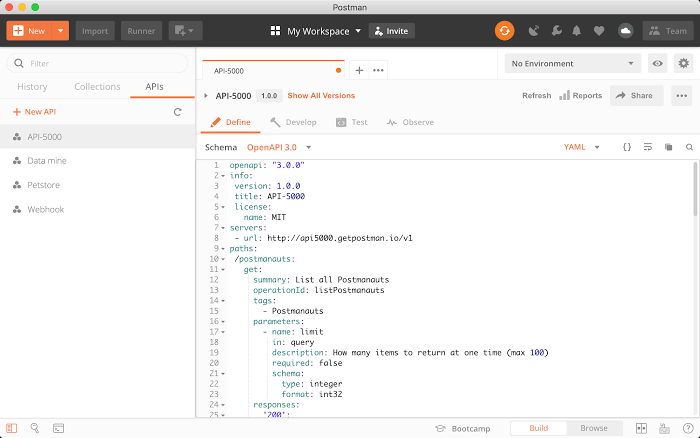Screen dimensions: 700x438
Task: Switch to Build mode
Action: point(538,428)
